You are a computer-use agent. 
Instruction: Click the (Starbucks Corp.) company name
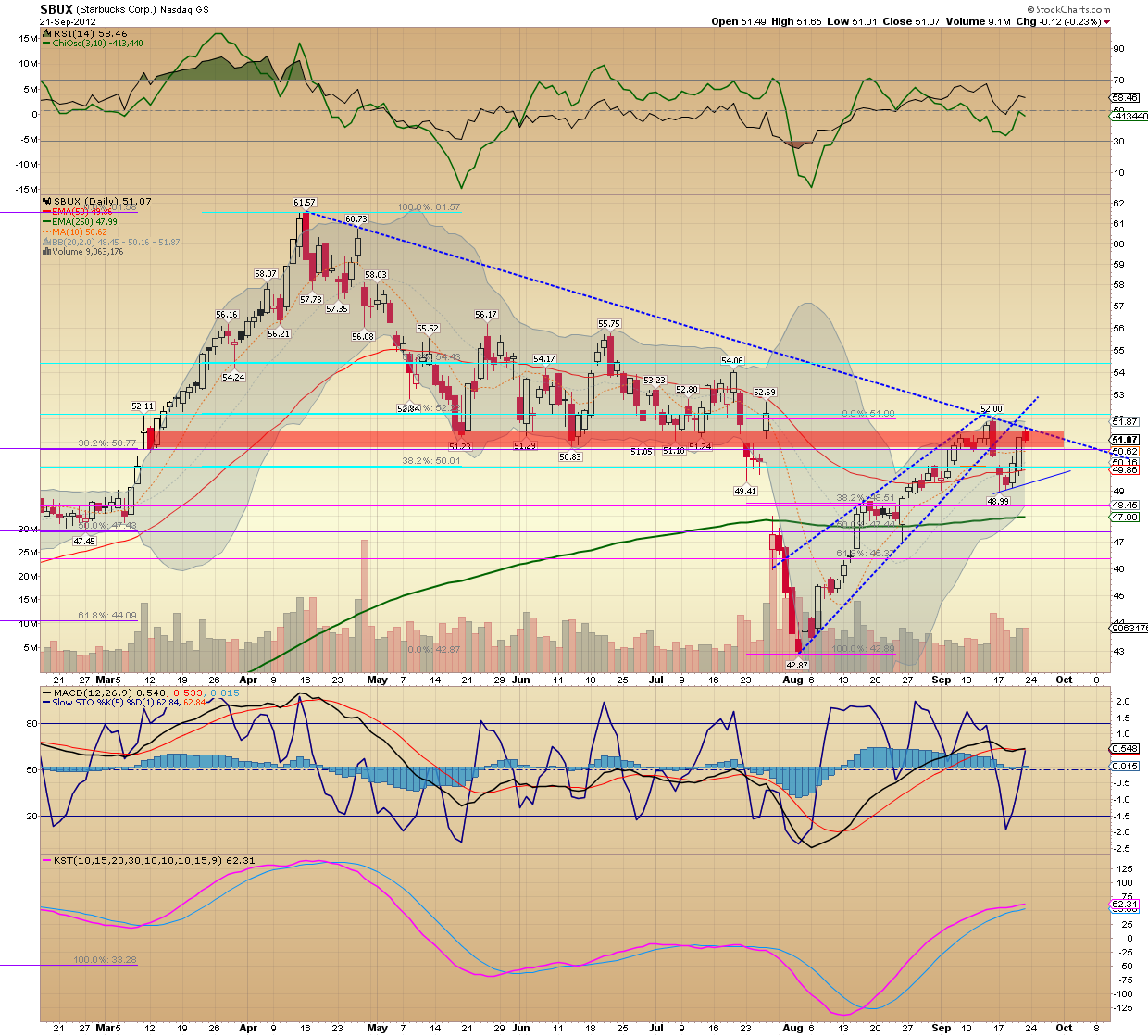coord(115,10)
